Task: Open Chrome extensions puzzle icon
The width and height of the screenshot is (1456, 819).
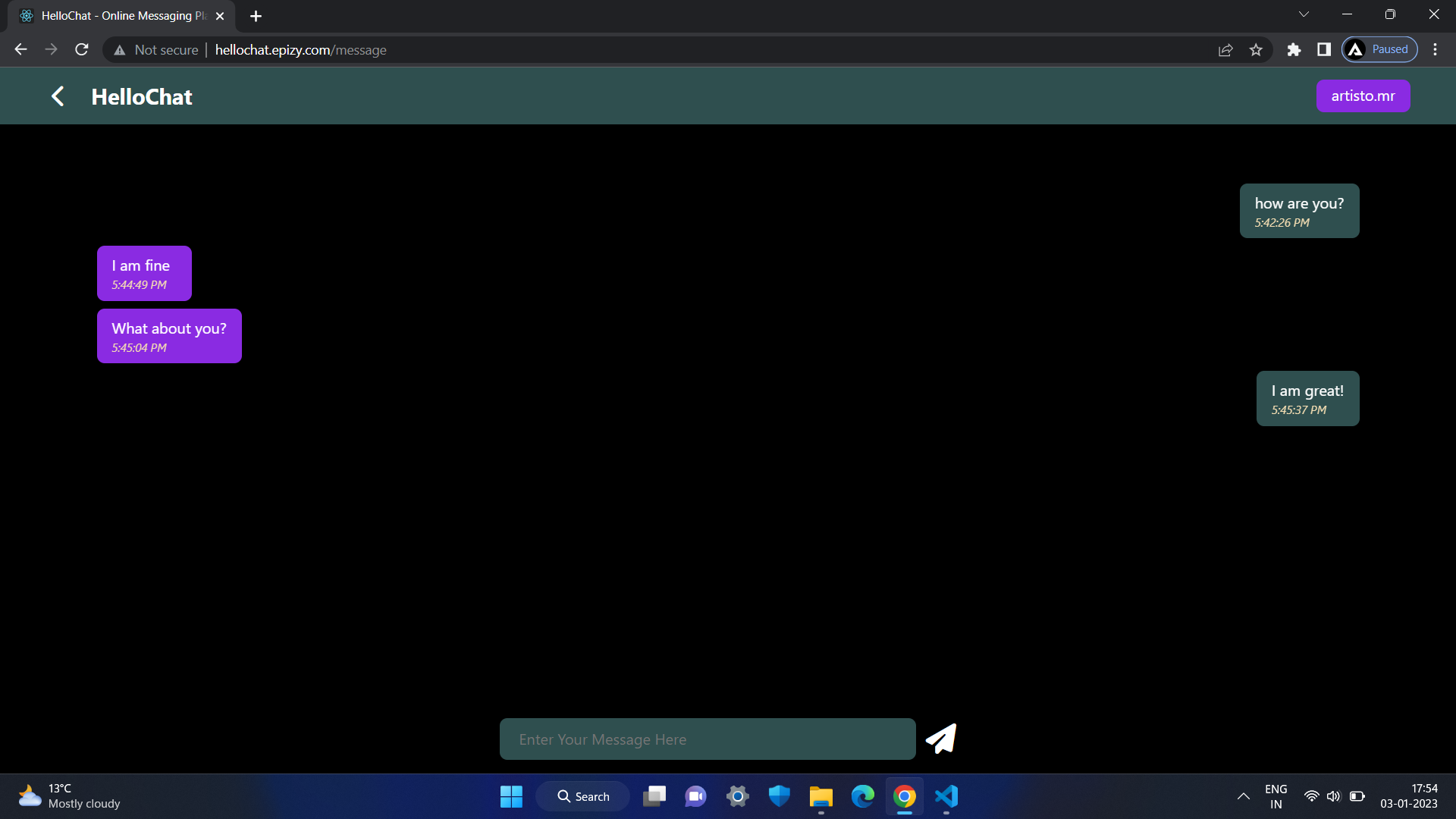Action: pyautogui.click(x=1294, y=50)
